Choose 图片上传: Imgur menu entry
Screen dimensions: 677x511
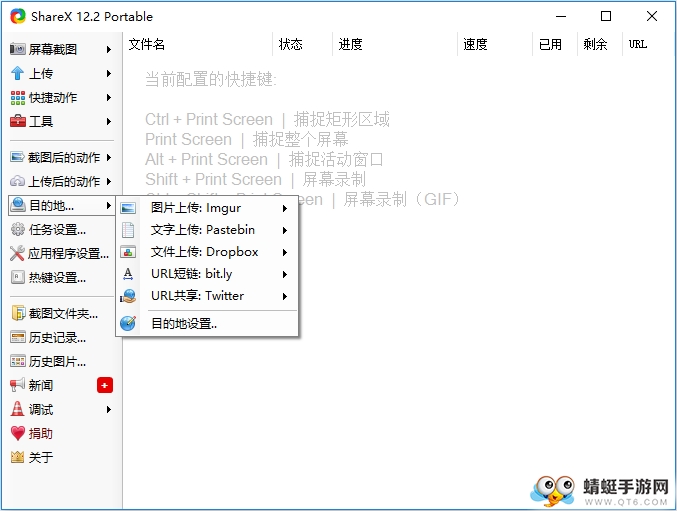coord(207,208)
